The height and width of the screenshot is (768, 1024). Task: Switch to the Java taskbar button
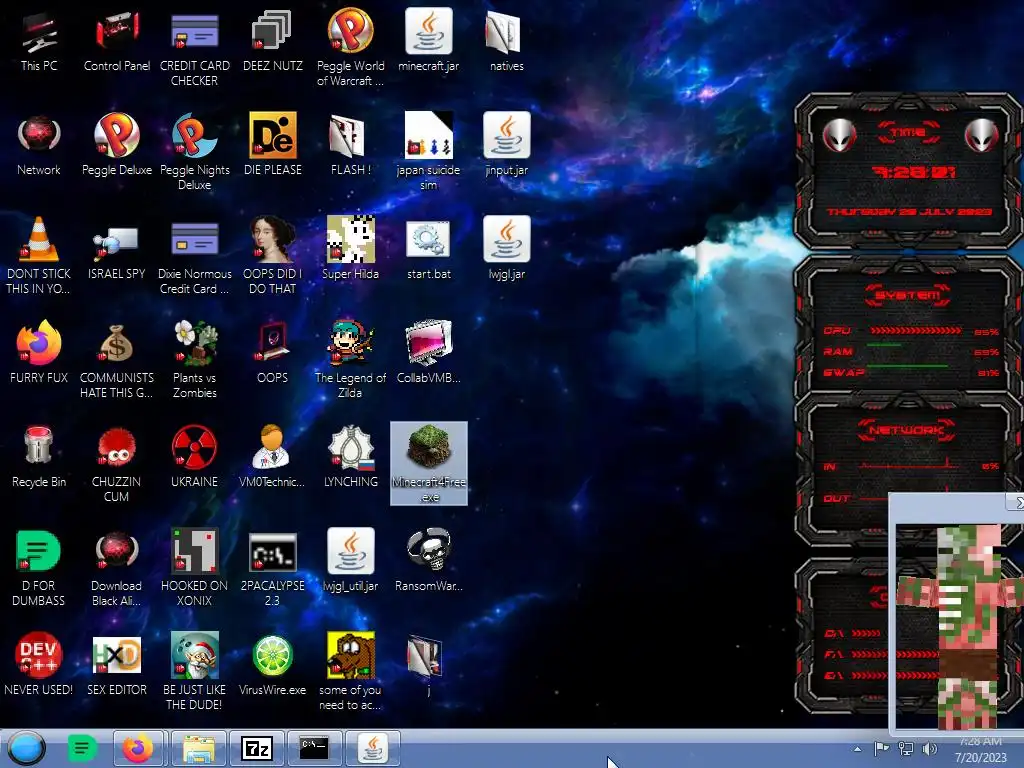(x=372, y=748)
